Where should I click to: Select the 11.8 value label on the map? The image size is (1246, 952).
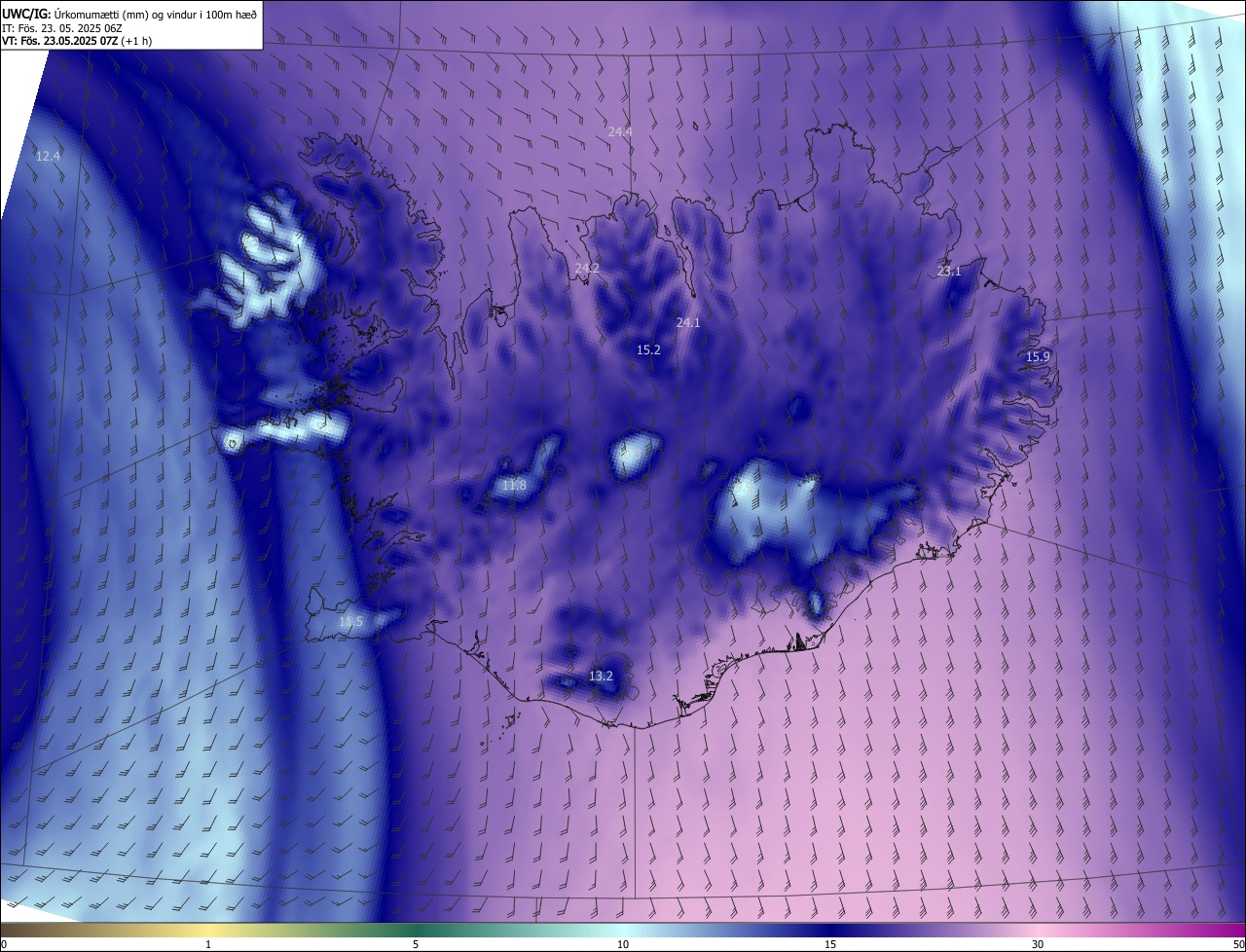(x=514, y=485)
